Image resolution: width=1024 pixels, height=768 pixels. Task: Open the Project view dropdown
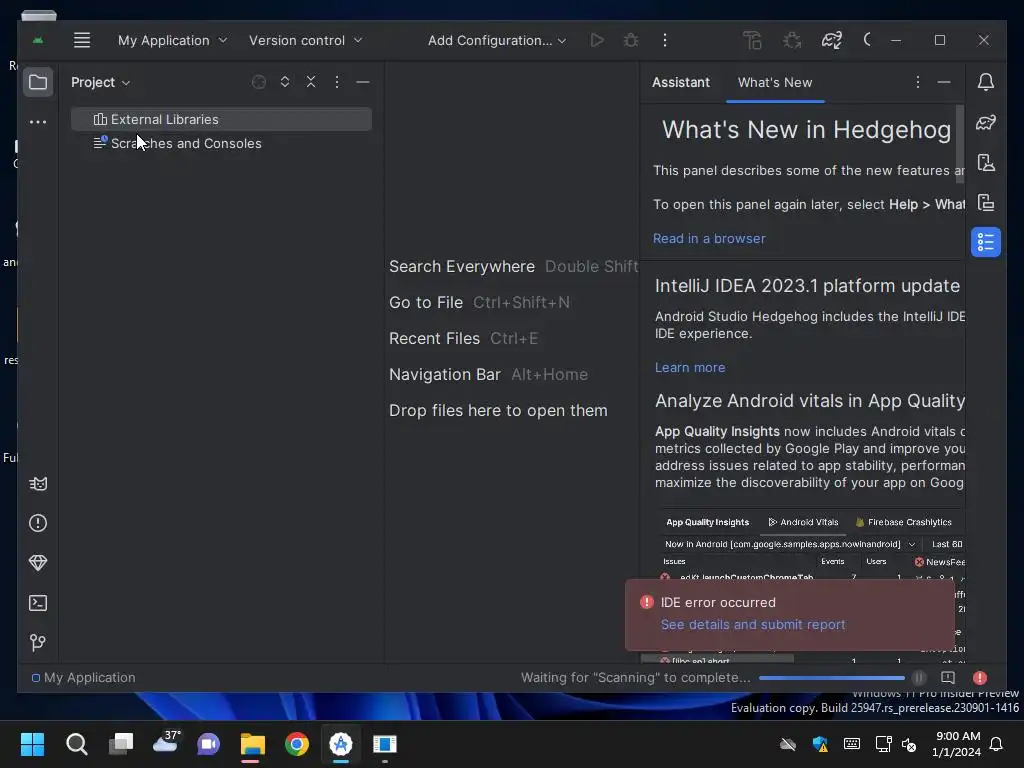point(101,82)
